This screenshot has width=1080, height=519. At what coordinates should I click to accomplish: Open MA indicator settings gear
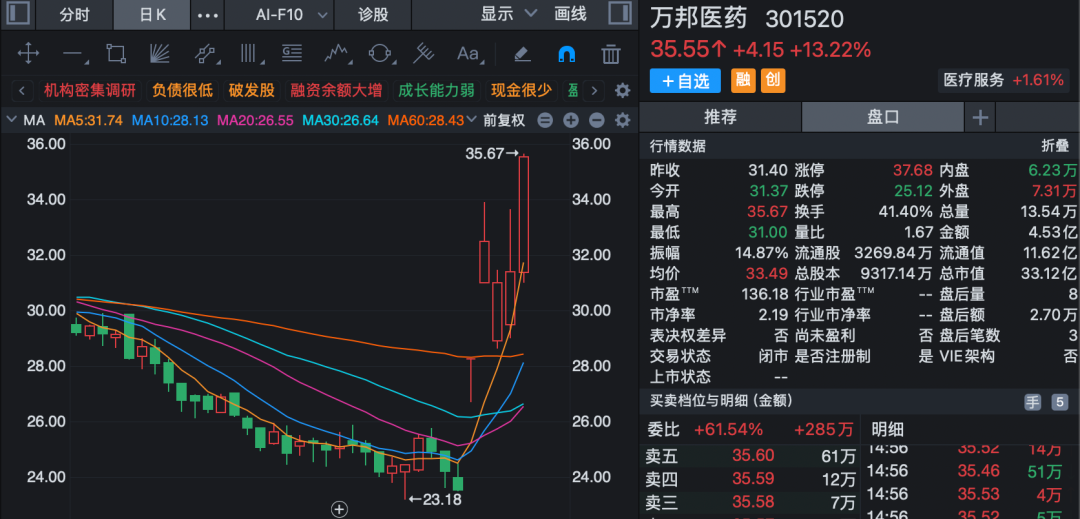coord(622,120)
